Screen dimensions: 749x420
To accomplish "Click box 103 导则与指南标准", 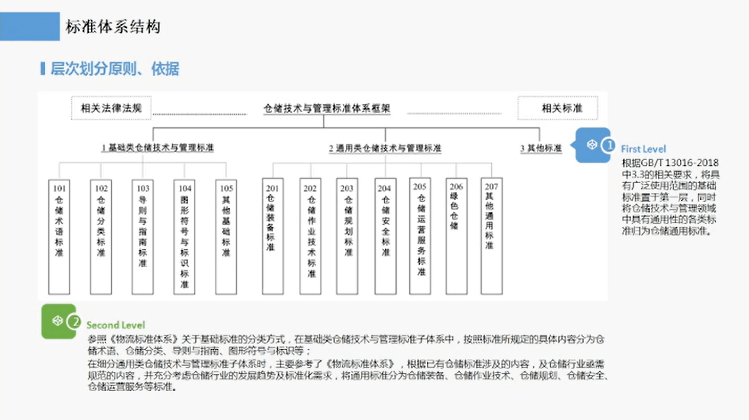I will [142, 237].
